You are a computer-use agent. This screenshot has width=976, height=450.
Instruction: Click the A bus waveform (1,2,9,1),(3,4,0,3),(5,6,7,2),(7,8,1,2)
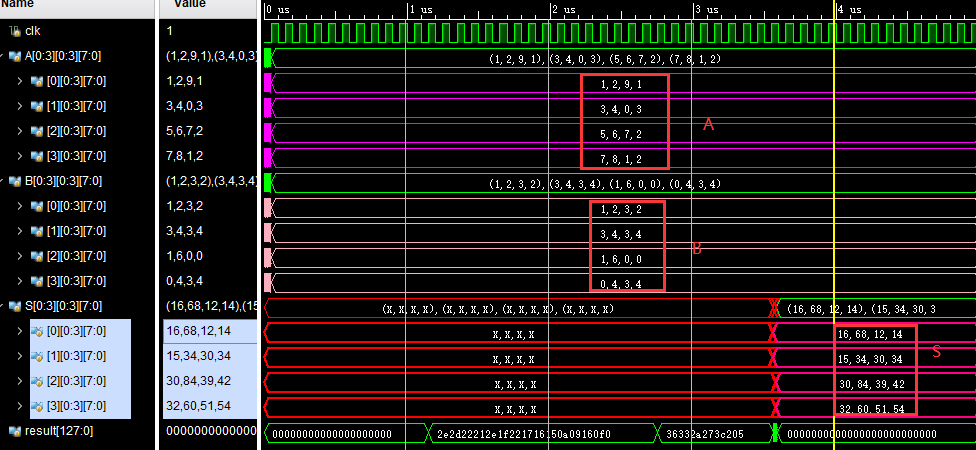(624, 59)
